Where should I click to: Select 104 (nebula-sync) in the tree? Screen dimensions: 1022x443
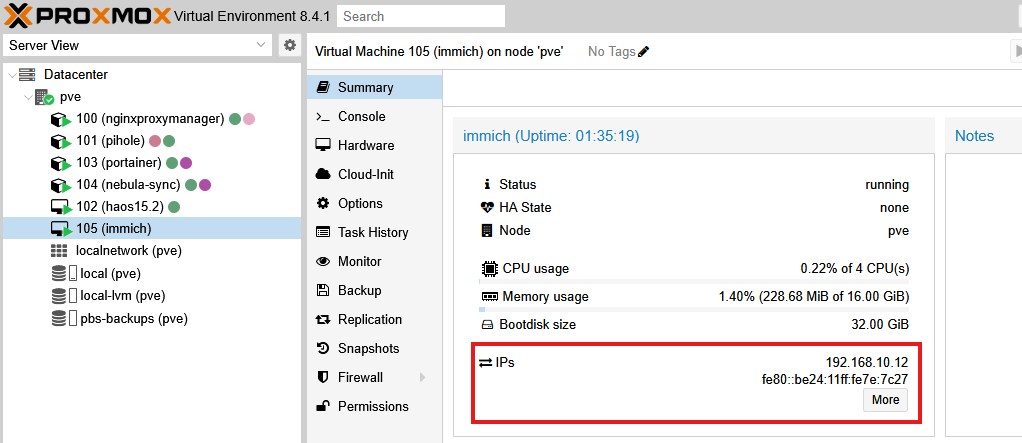coord(152,185)
